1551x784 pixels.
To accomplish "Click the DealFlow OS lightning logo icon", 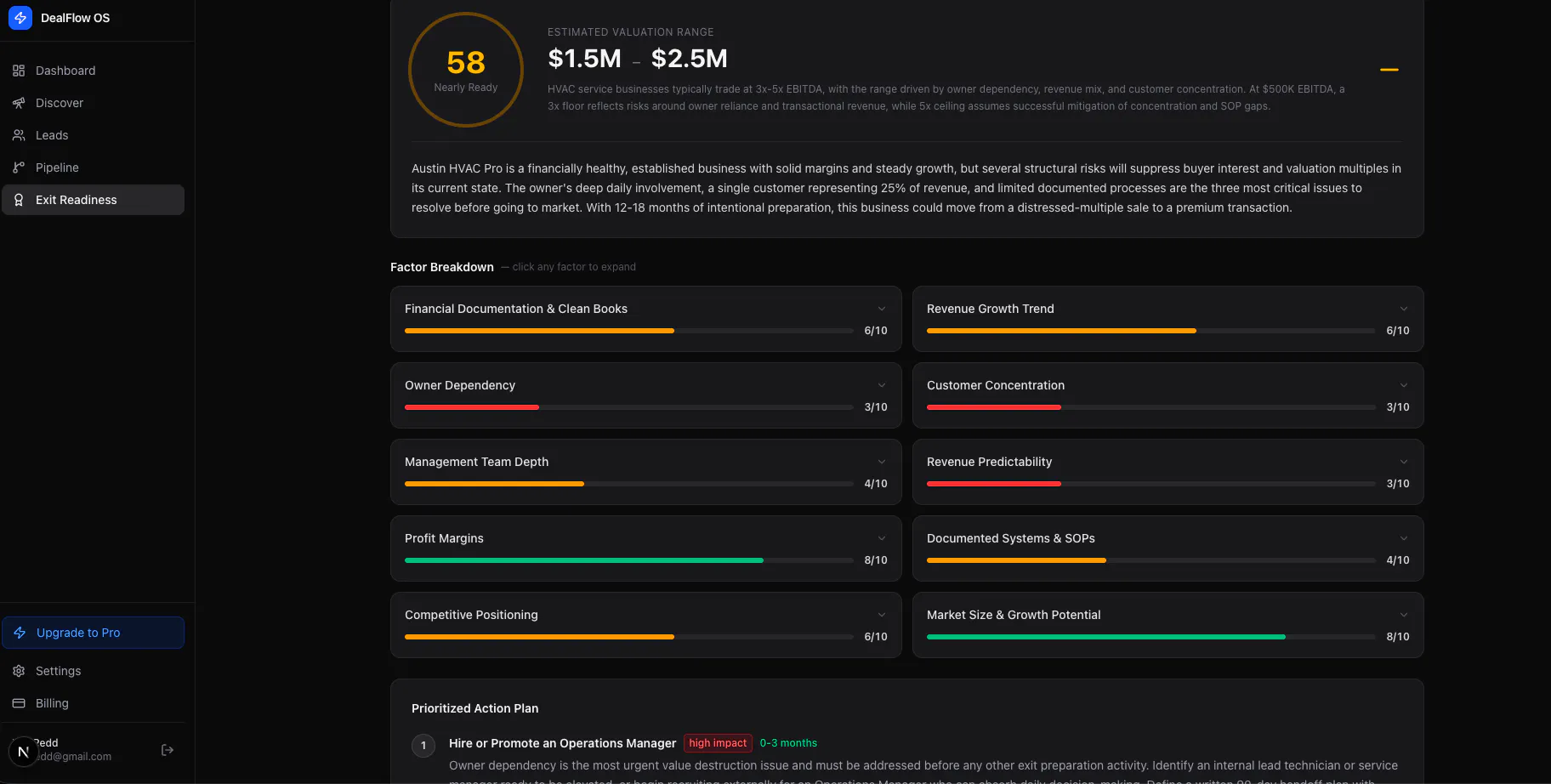I will pos(20,18).
